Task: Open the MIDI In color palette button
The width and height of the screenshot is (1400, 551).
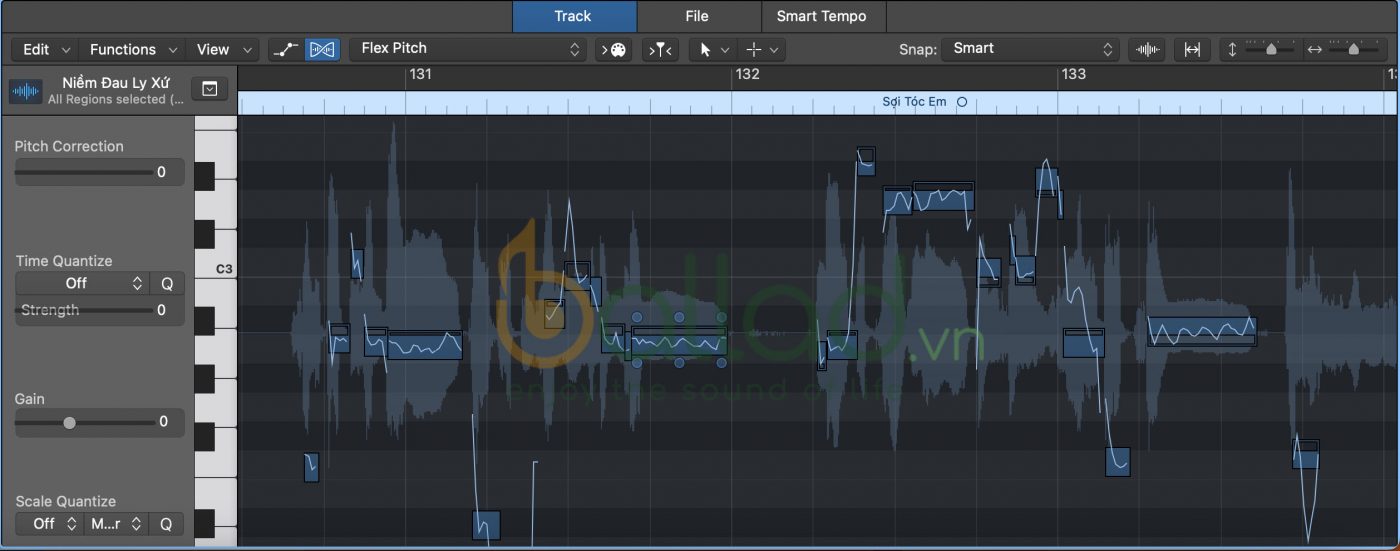Action: (613, 49)
